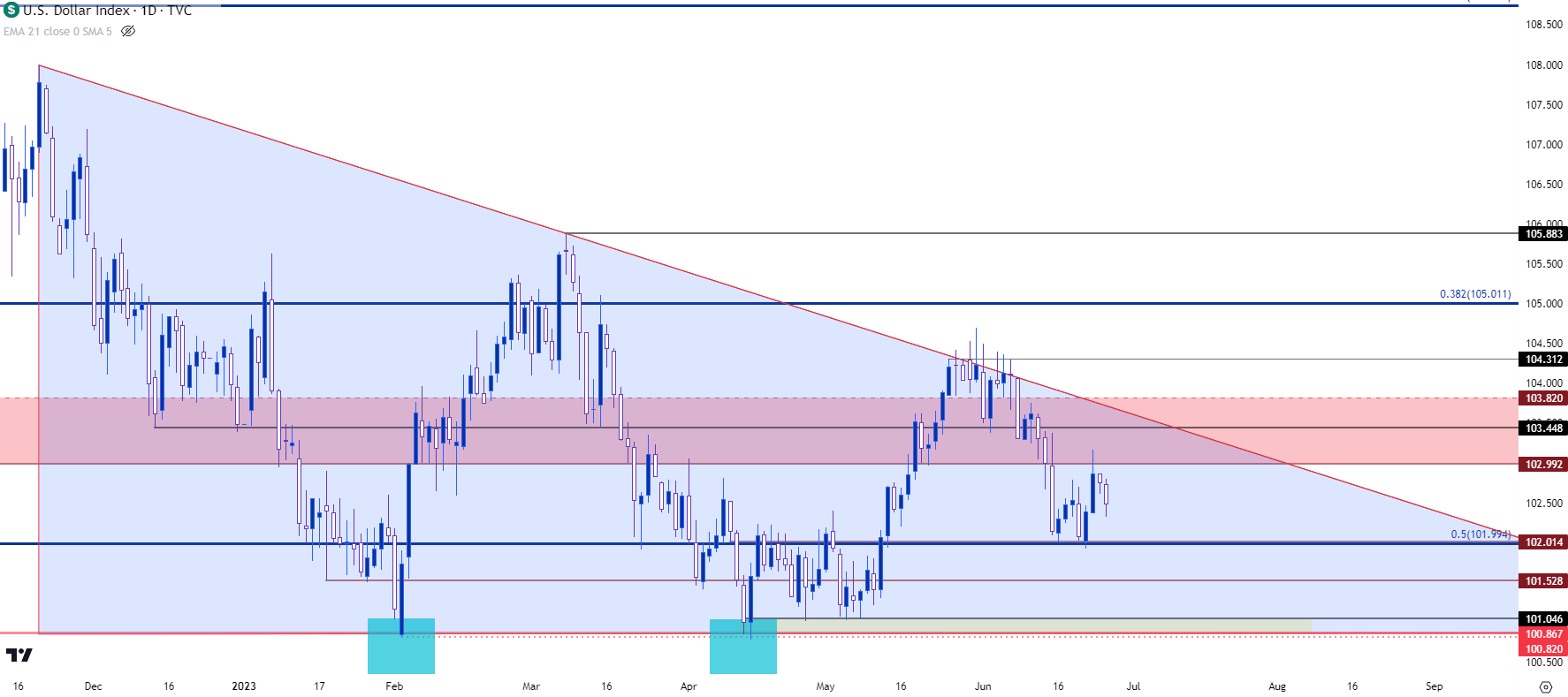
Task: Click the 2023 date label on time axis
Action: (244, 686)
